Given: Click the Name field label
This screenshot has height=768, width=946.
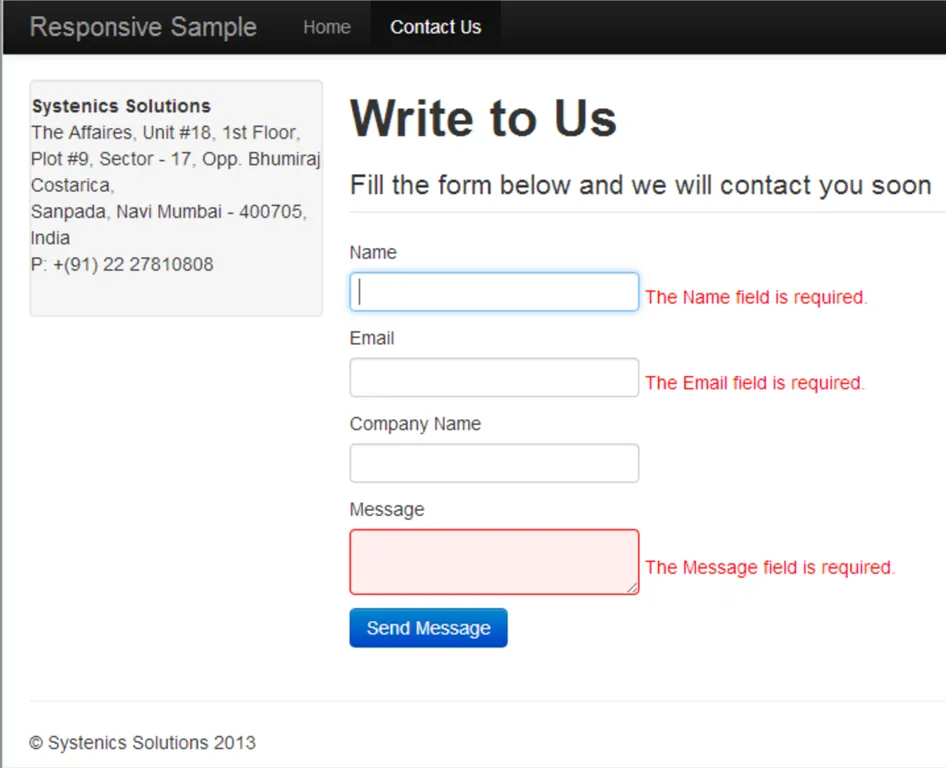Looking at the screenshot, I should (373, 253).
